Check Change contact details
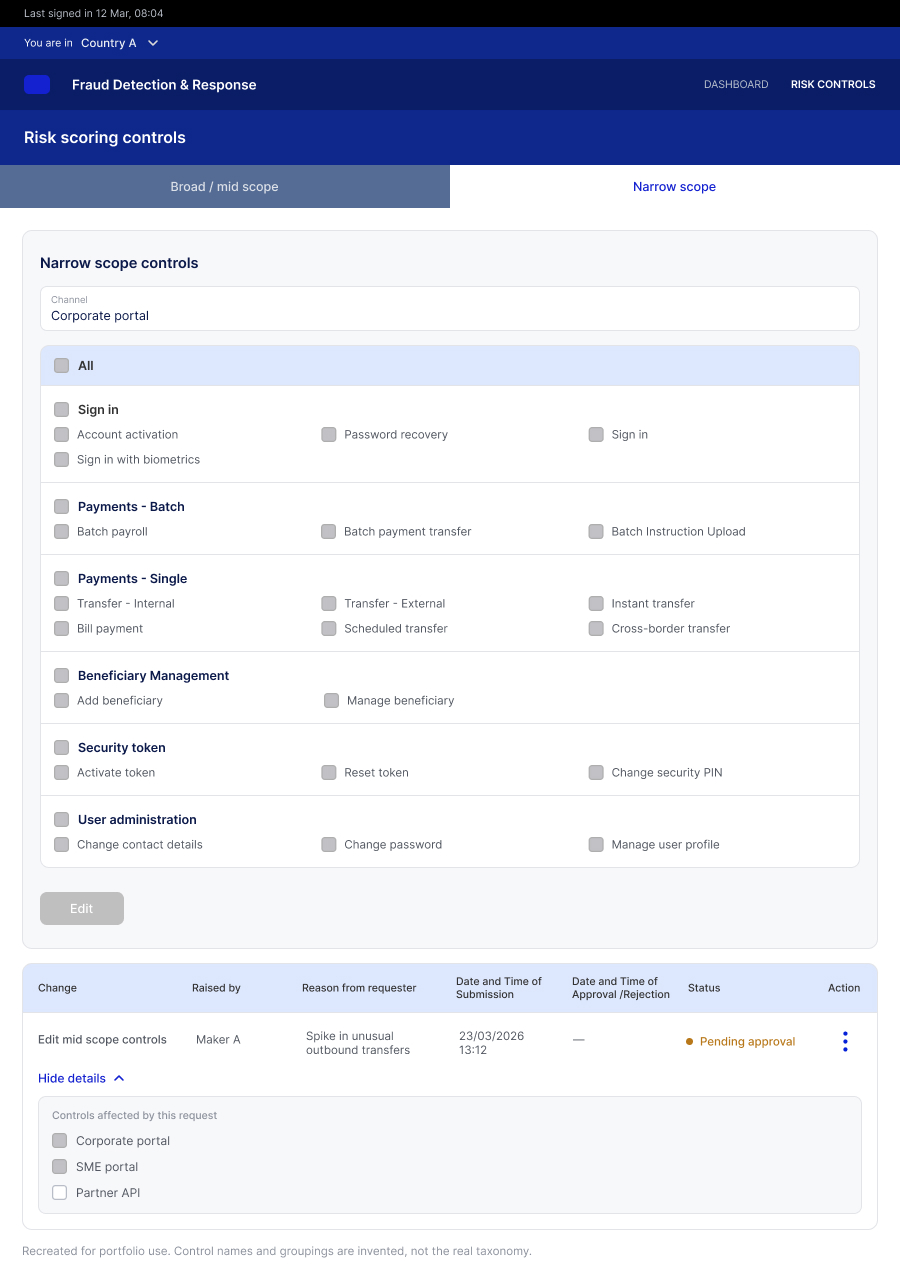Screen dimensions: 900x1284 point(62,845)
